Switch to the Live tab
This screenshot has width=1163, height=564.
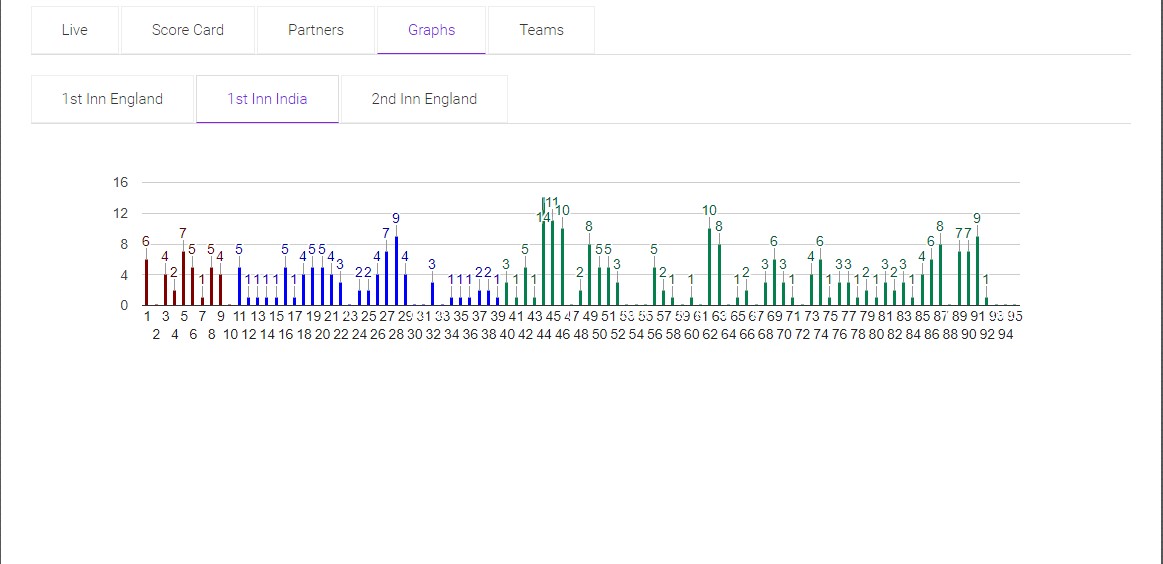point(75,30)
